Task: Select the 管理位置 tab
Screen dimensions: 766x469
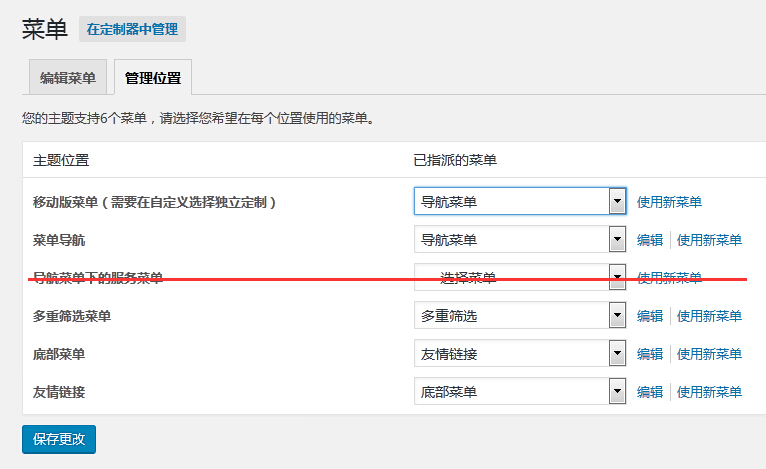Action: 153,78
